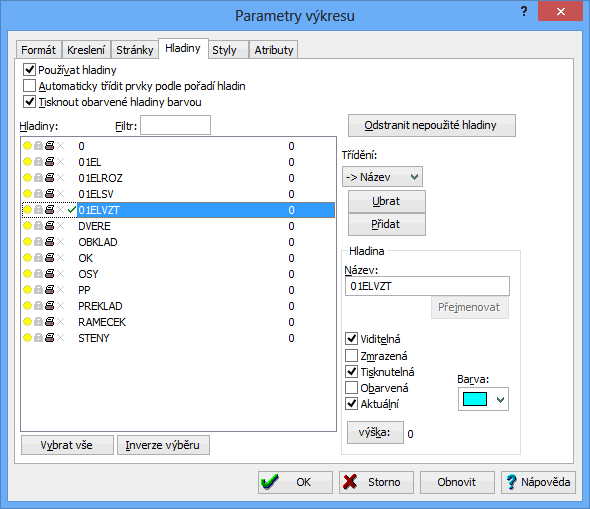Screen dimensions: 590x509
Task: Click the Přidat button
Action: [387, 225]
